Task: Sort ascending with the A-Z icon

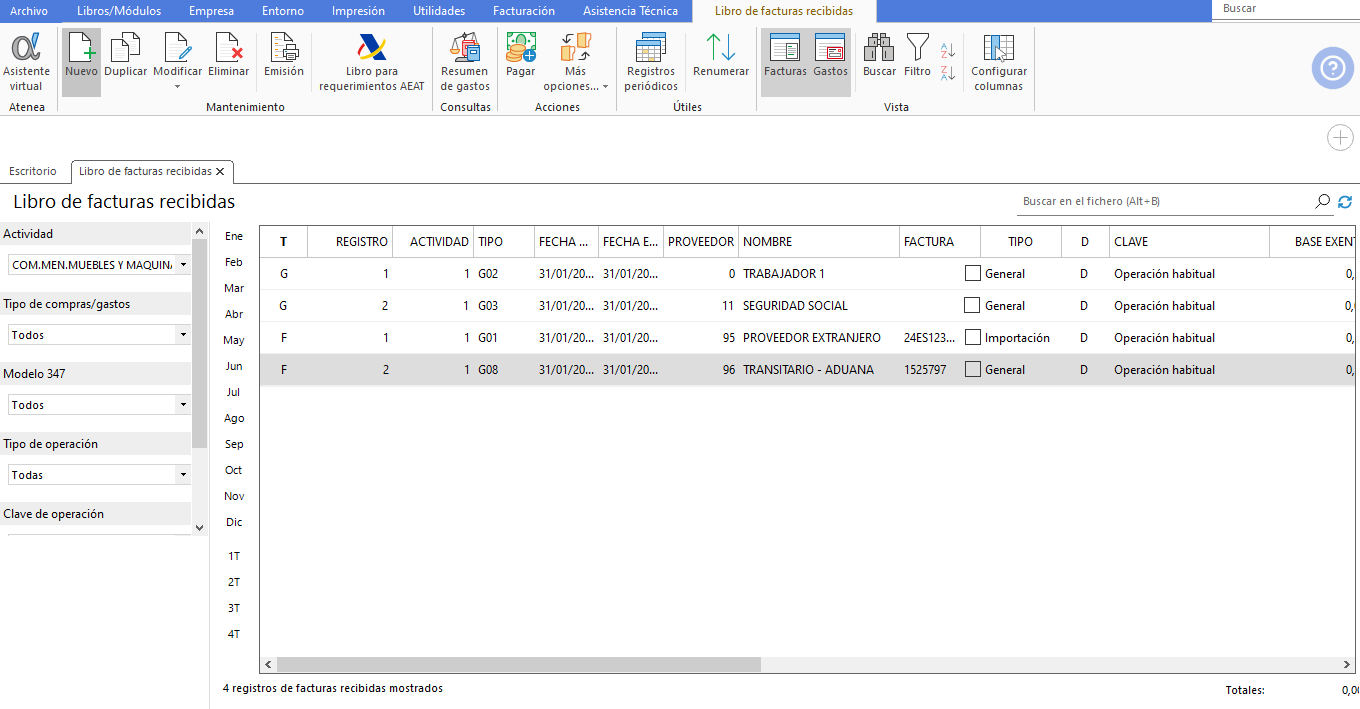Action: (948, 50)
